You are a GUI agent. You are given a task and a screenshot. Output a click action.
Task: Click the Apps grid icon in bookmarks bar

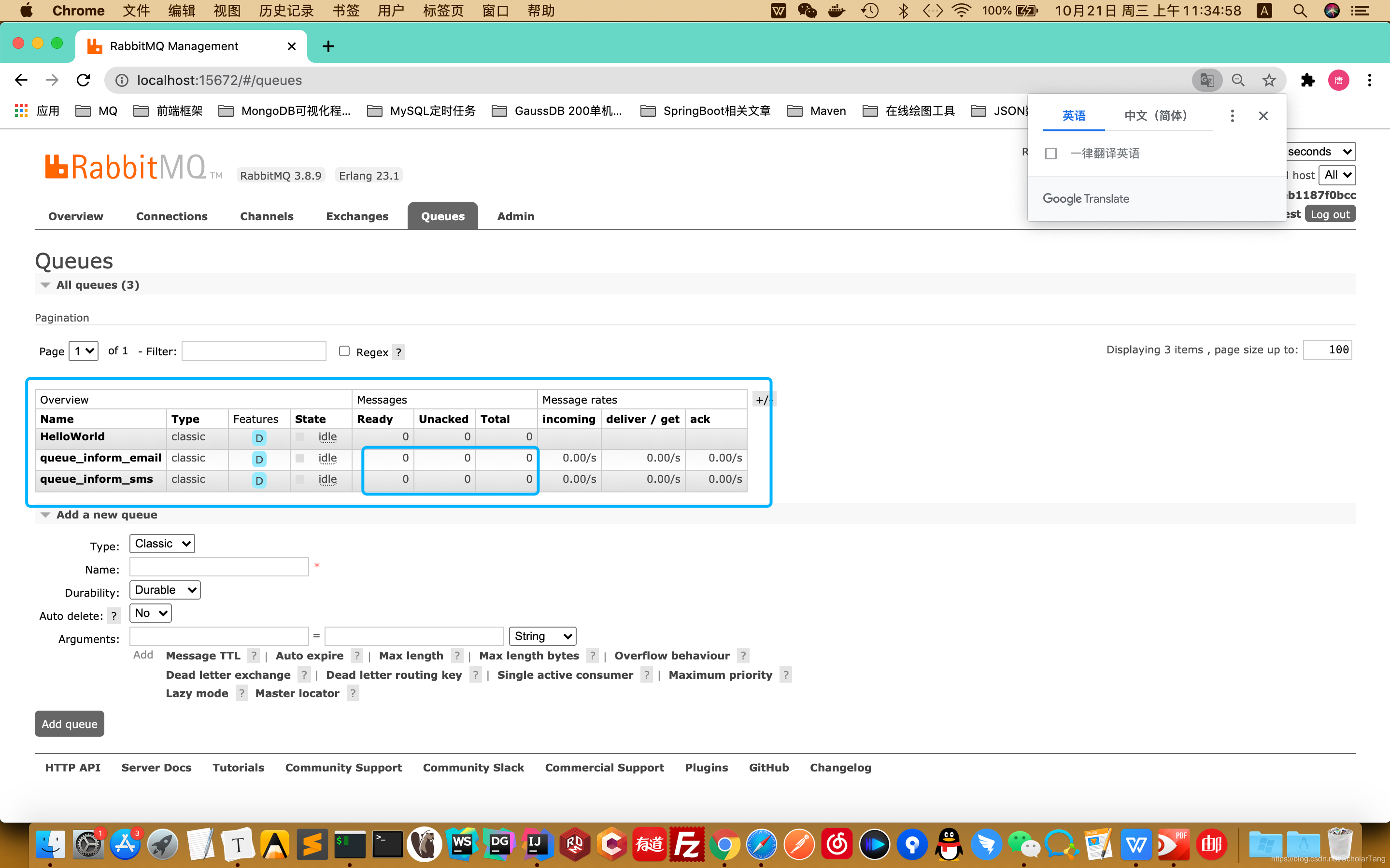click(x=21, y=111)
